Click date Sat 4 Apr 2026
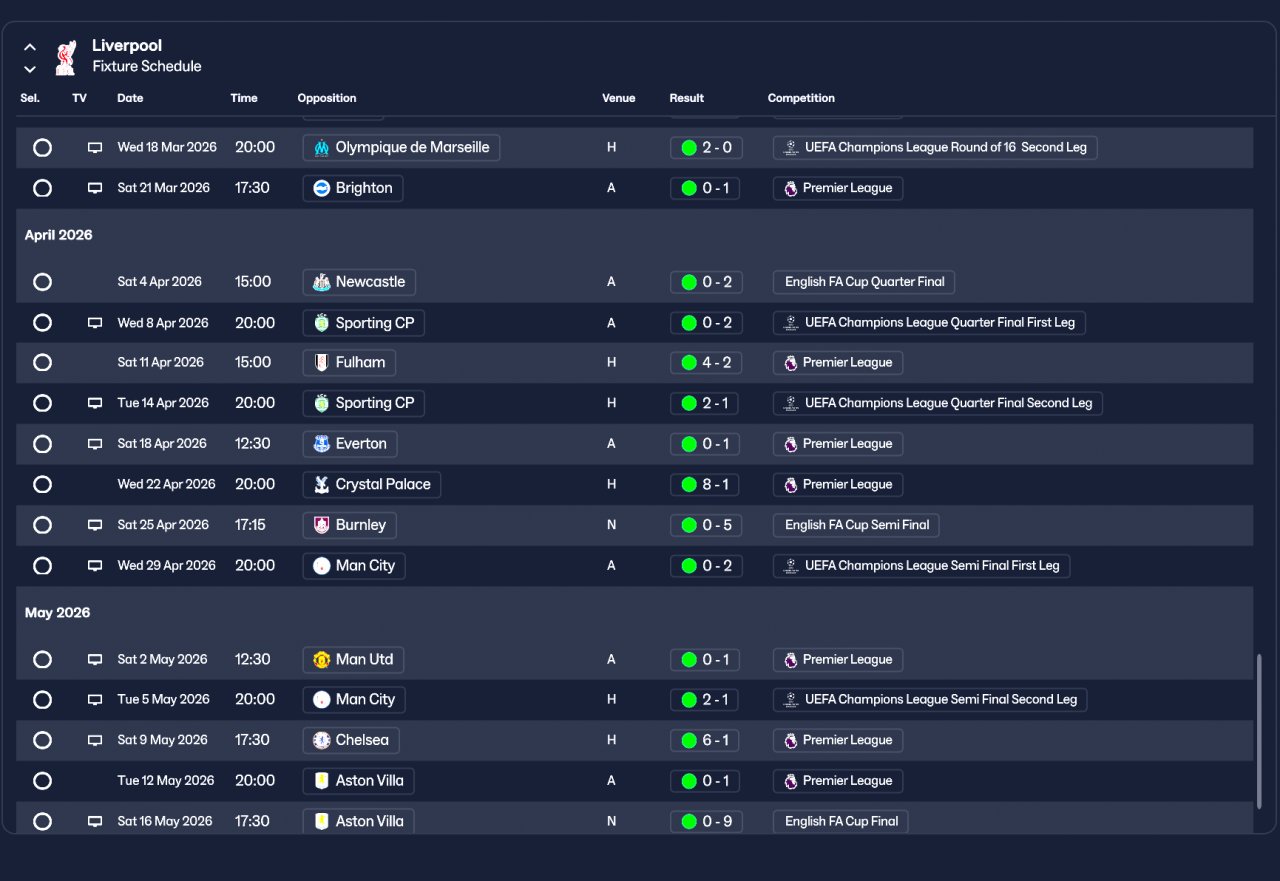 point(159,282)
